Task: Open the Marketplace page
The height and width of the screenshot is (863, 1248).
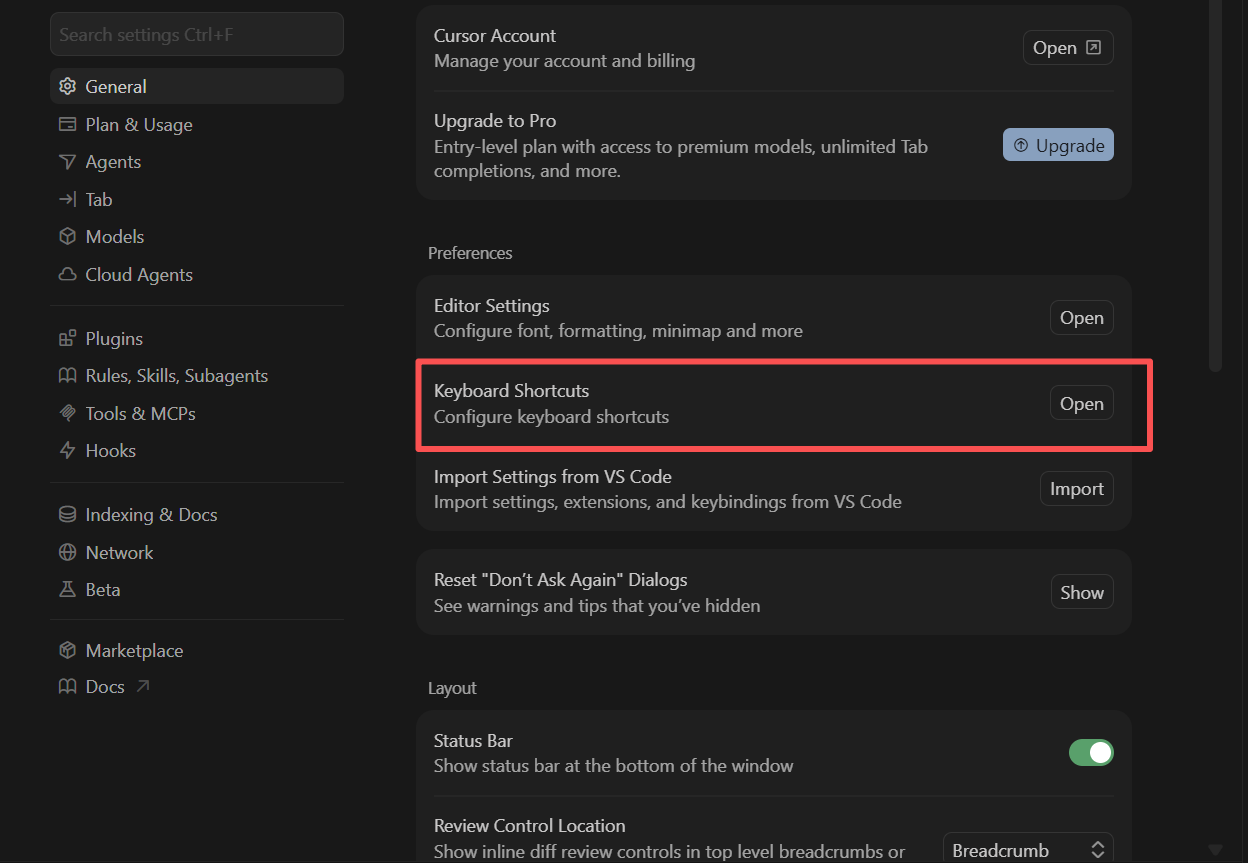Action: tap(197, 650)
